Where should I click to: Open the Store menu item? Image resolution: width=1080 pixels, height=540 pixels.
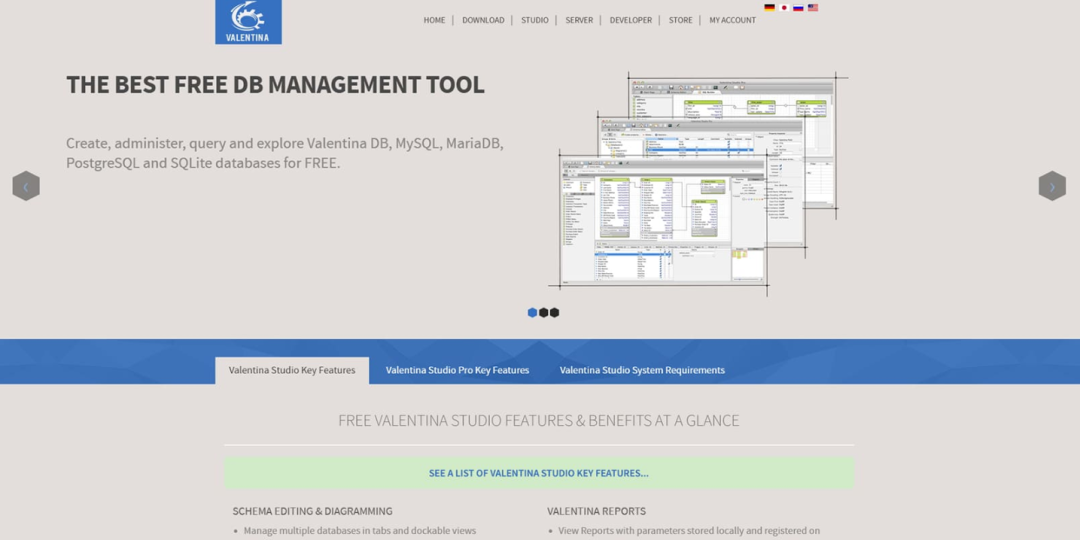point(681,20)
